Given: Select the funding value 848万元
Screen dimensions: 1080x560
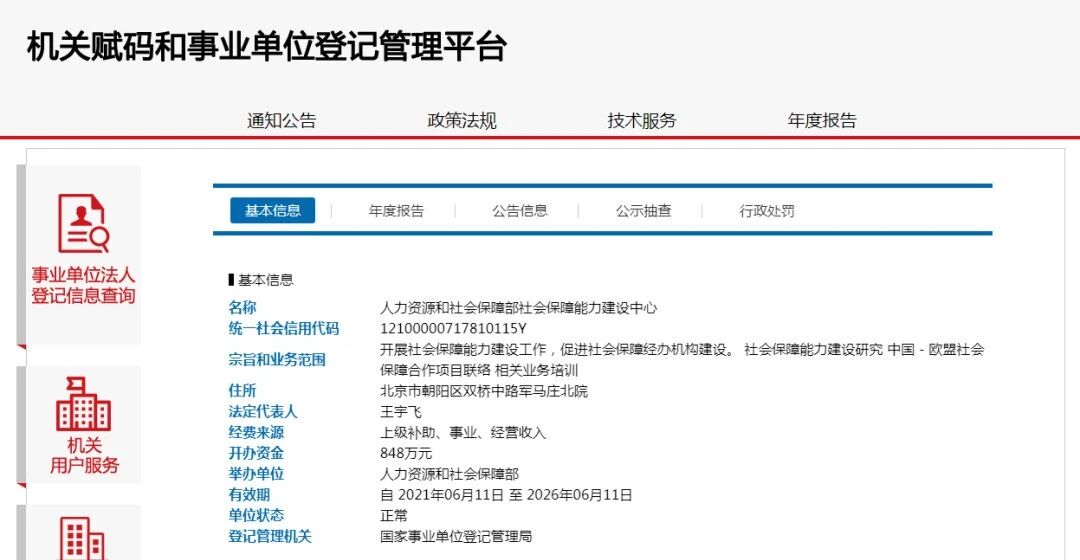Looking at the screenshot, I should (x=406, y=453).
